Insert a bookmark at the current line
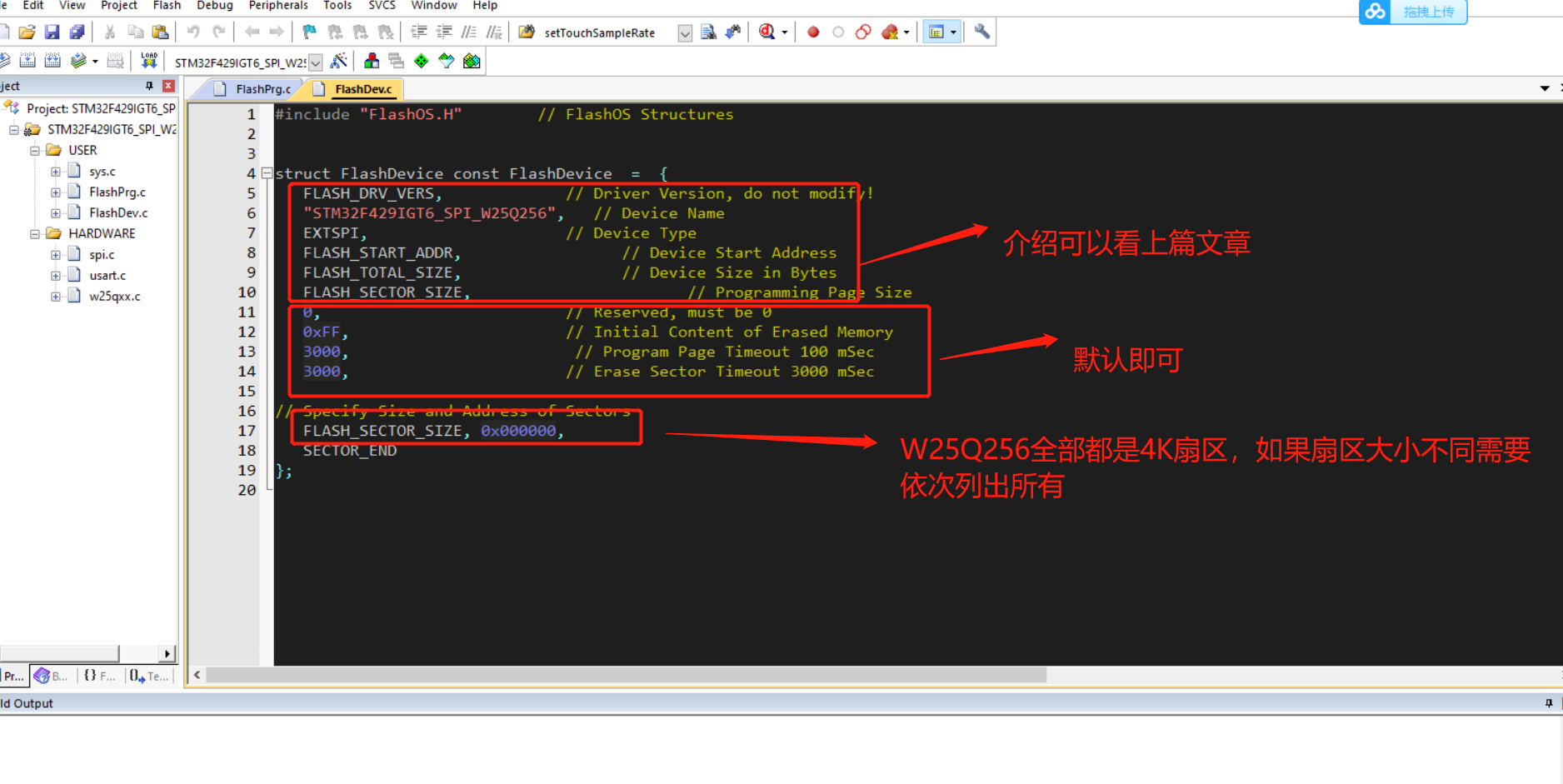Viewport: 1563px width, 784px height. tap(307, 32)
